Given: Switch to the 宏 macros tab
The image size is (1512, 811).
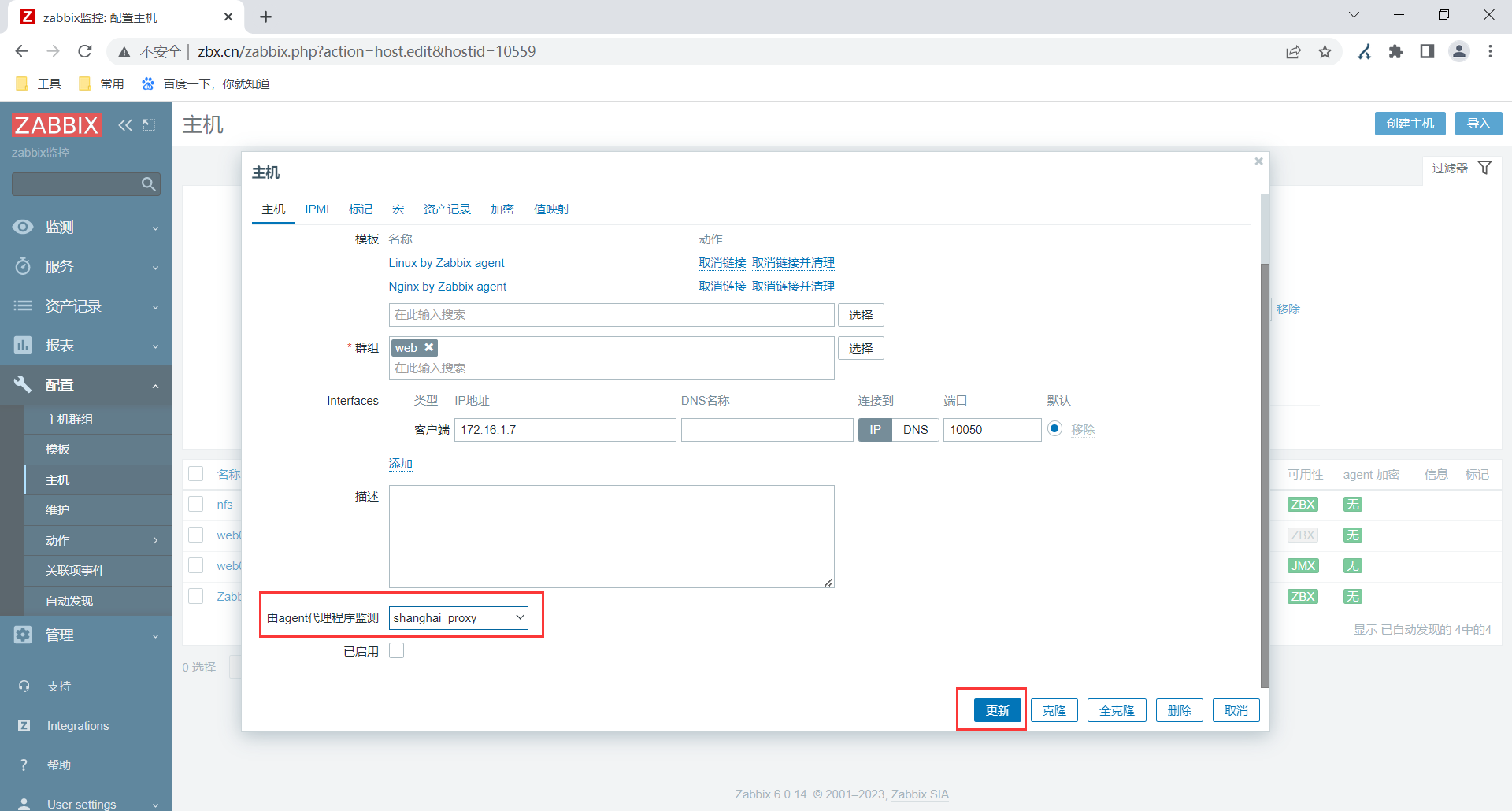Looking at the screenshot, I should coord(398,209).
